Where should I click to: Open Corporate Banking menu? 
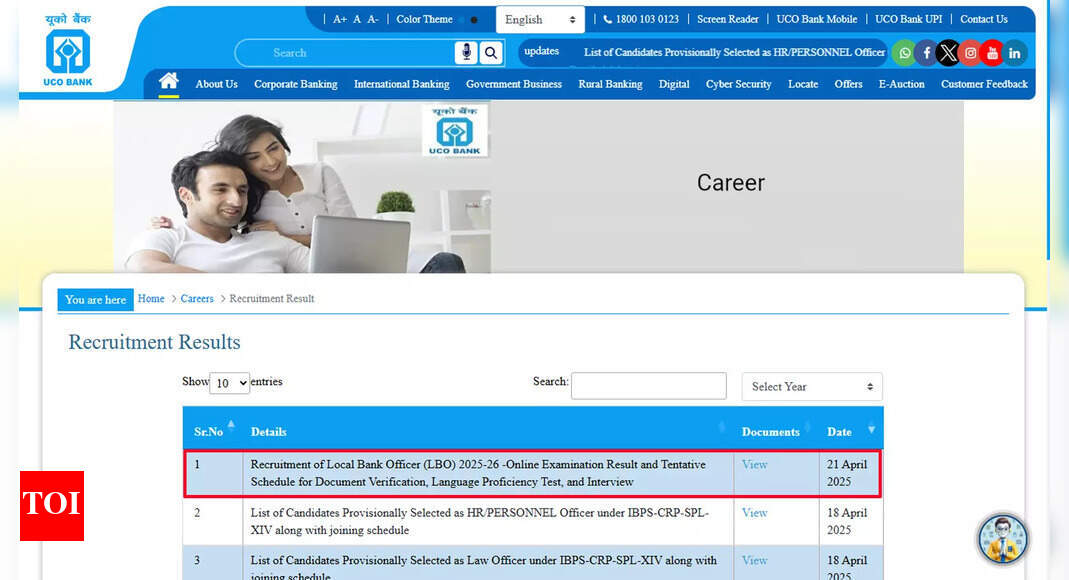(x=295, y=84)
